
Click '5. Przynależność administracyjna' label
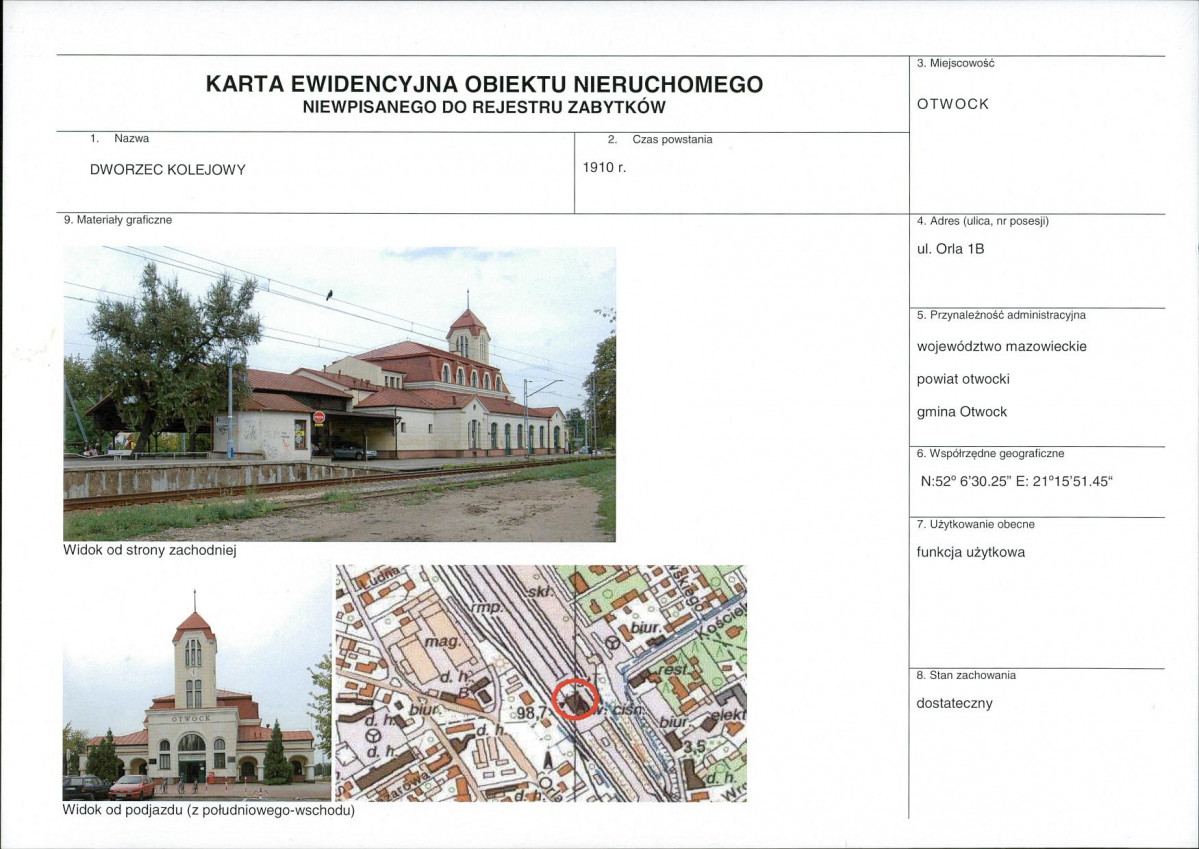[1001, 315]
